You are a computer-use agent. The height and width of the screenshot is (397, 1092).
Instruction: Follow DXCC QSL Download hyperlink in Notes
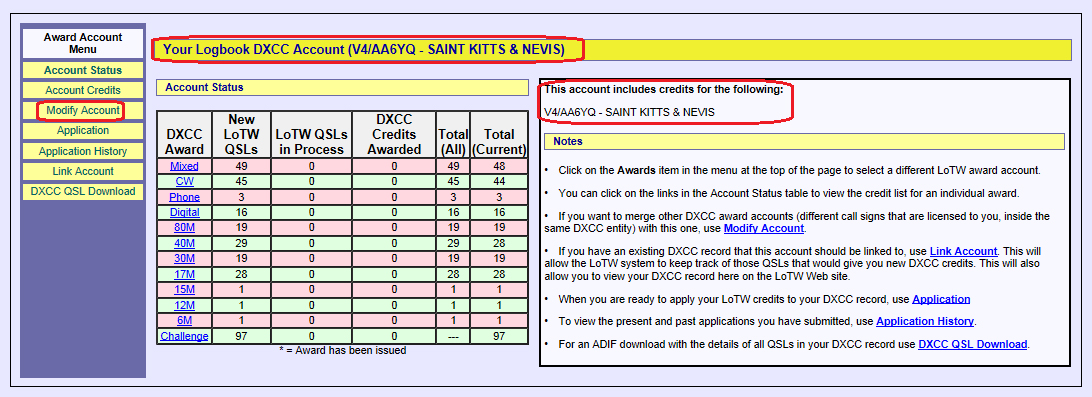click(x=973, y=344)
